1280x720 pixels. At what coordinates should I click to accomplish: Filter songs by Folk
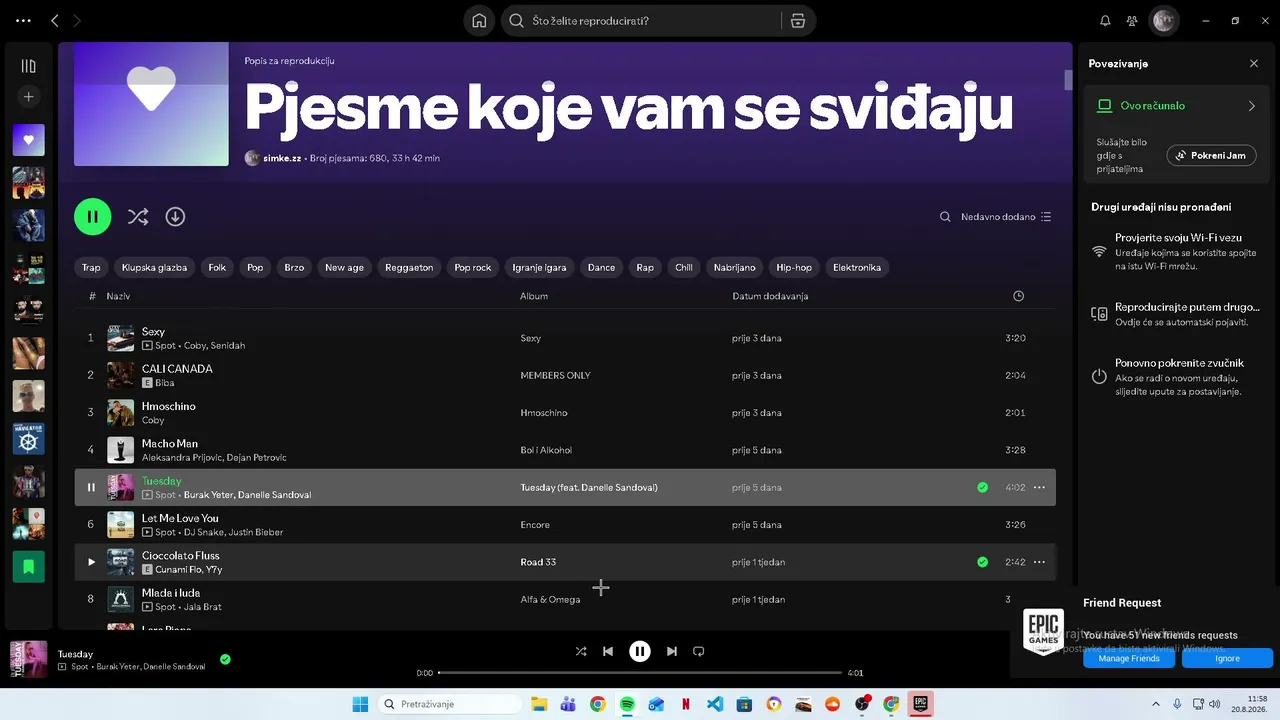tap(217, 268)
